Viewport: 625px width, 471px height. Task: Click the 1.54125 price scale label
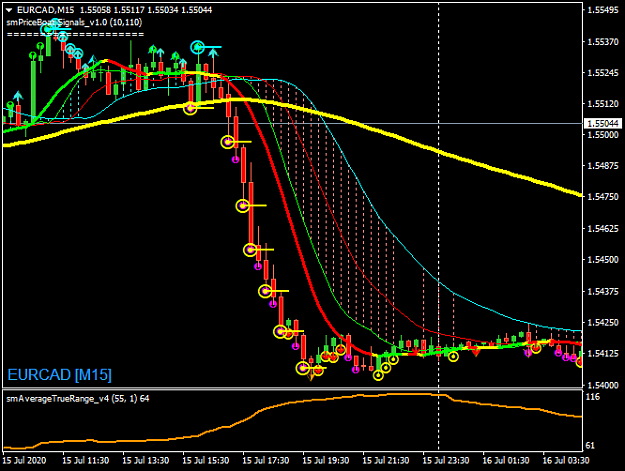[603, 353]
